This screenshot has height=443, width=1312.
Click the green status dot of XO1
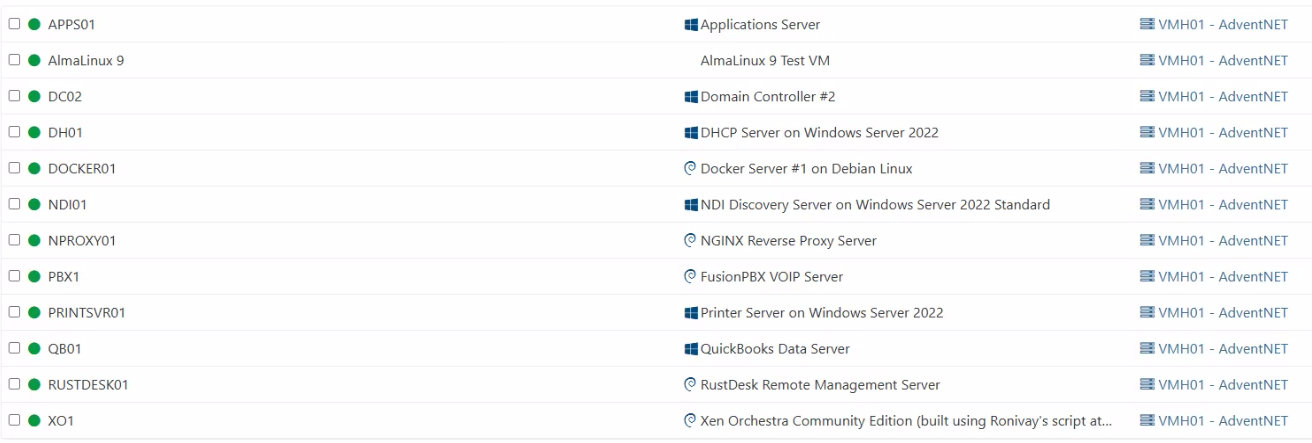[x=34, y=420]
